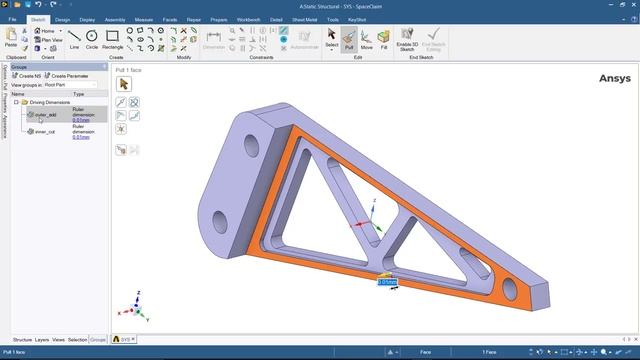This screenshot has height=360, width=640.
Task: Open the Layers panel tab
Action: tap(42, 340)
